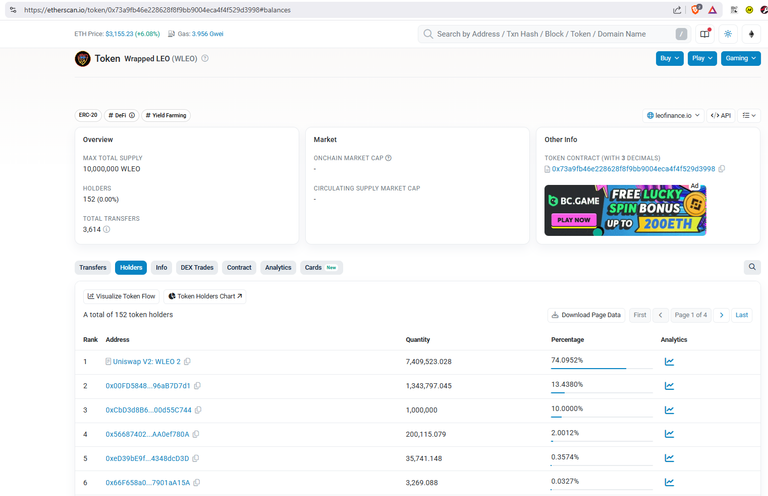The image size is (768, 496).
Task: Open the token contract address link
Action: point(633,169)
